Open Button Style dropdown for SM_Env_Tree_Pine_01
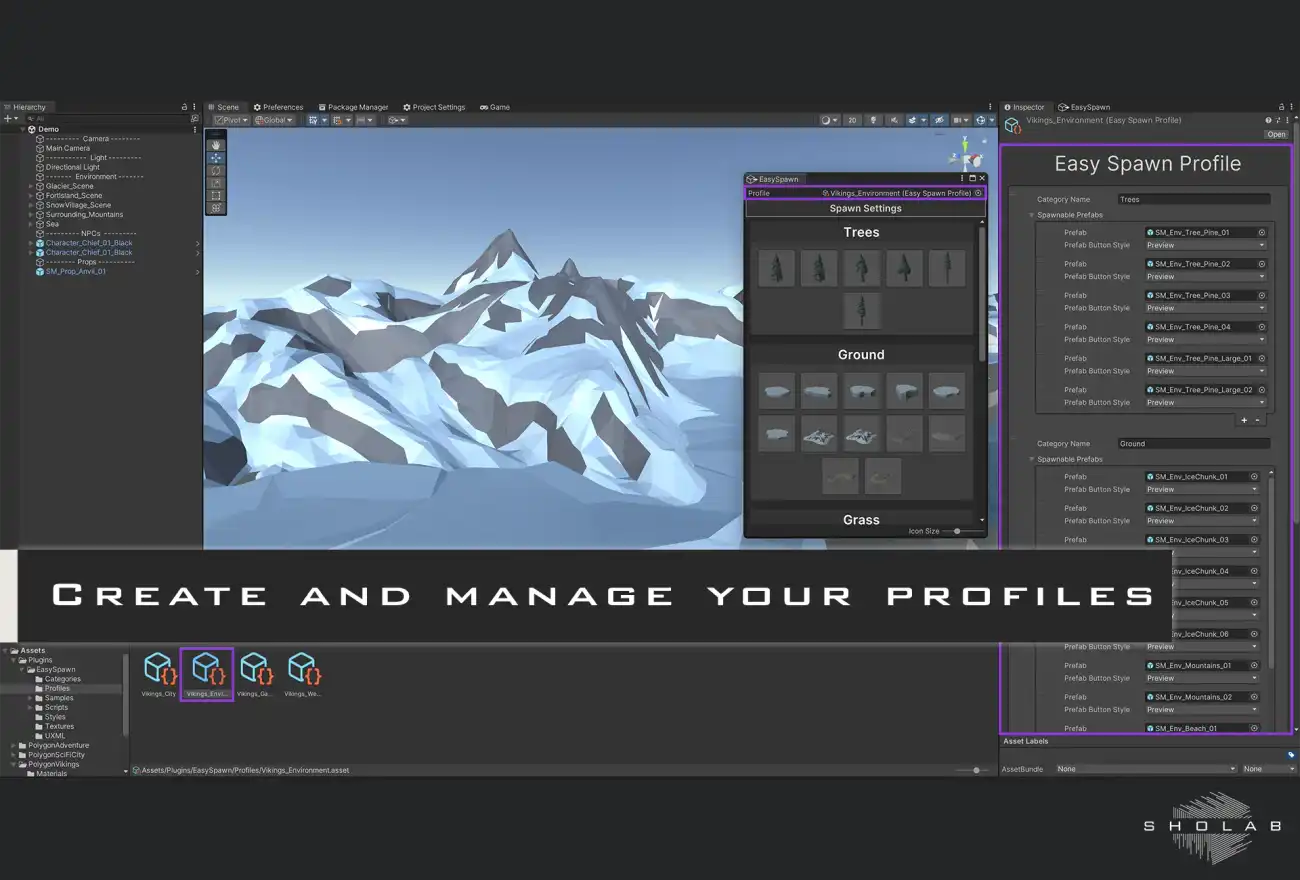This screenshot has width=1300, height=880. pyautogui.click(x=1206, y=245)
